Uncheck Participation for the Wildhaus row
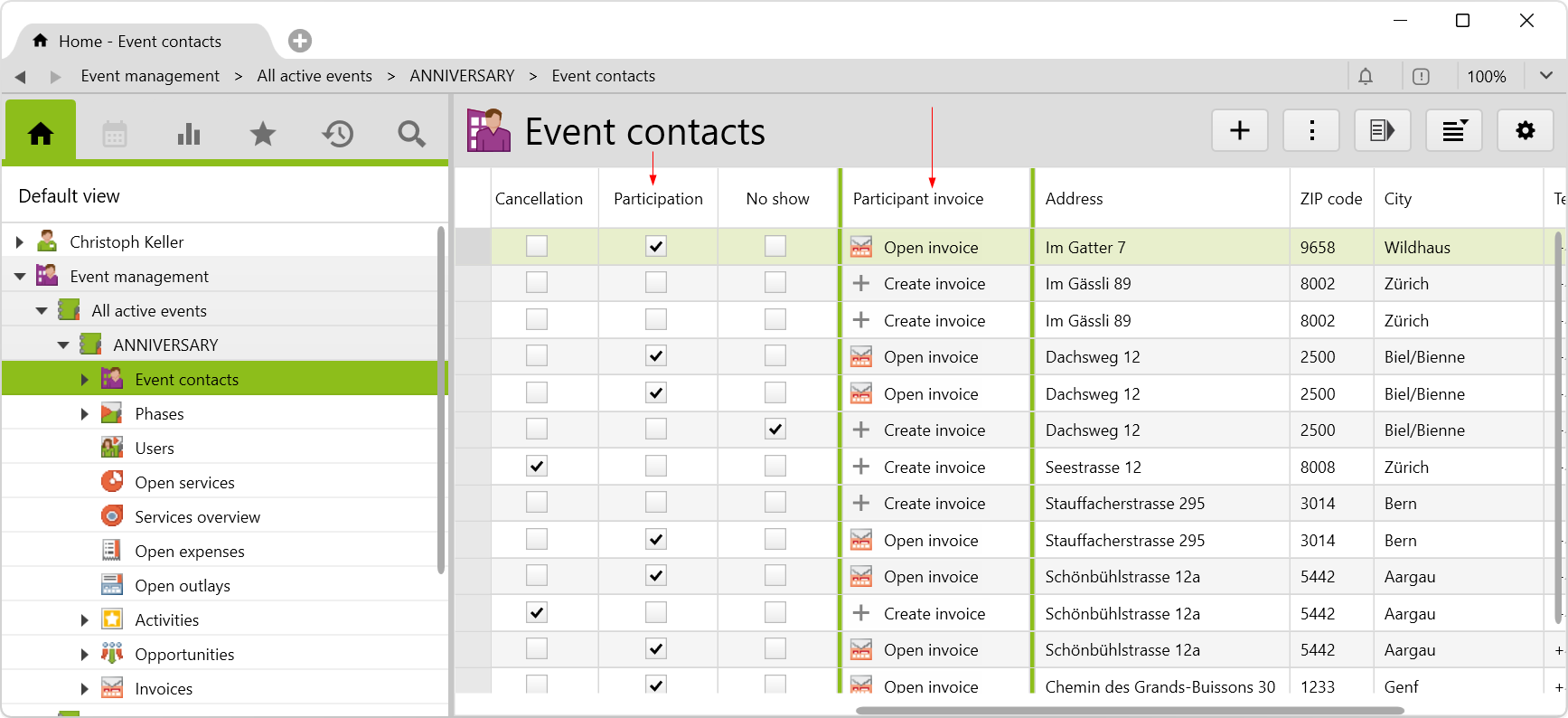This screenshot has width=1568, height=718. point(656,246)
